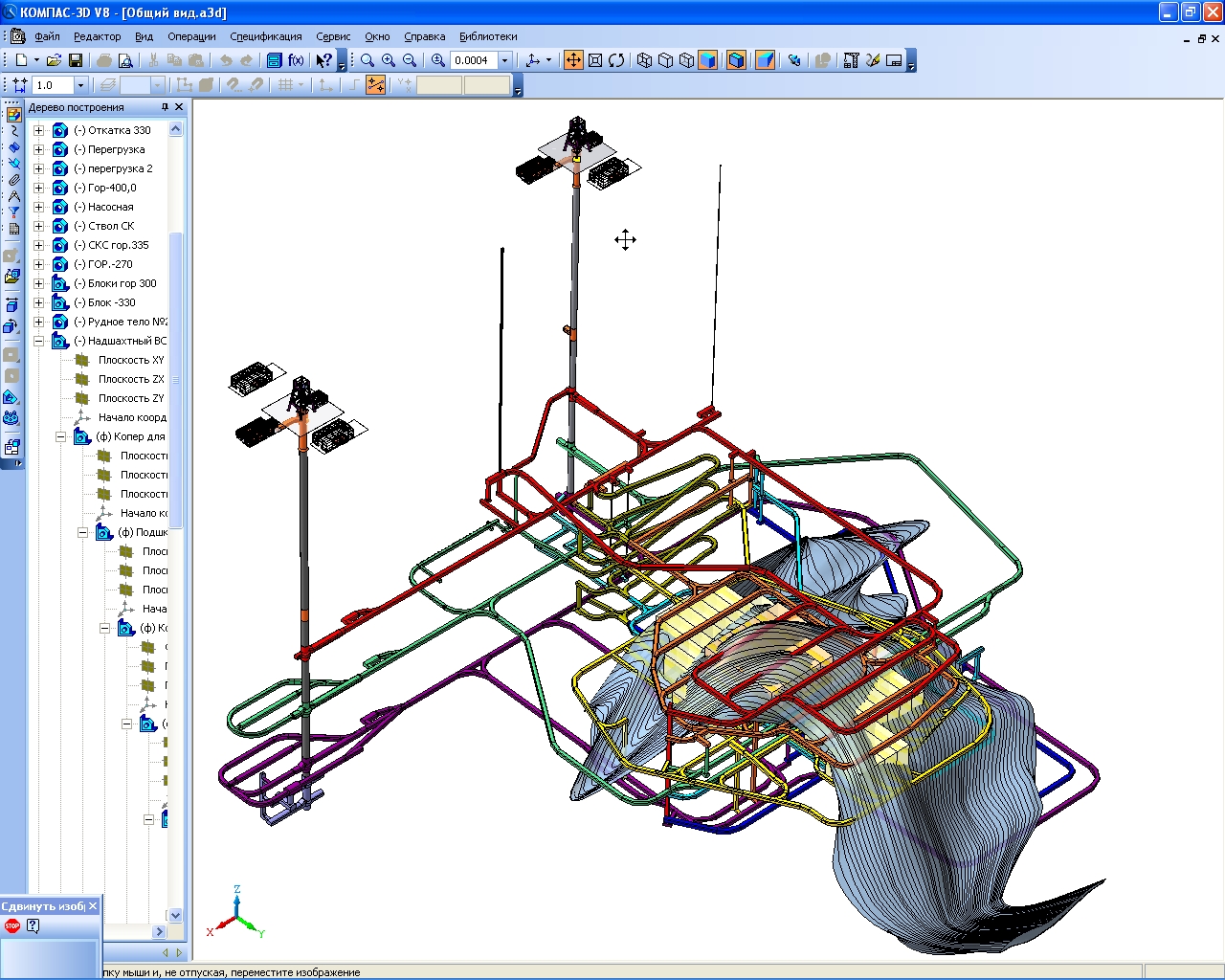Collapse the Надшахтный ВС tree node
This screenshot has height=980, width=1225.
click(x=39, y=341)
